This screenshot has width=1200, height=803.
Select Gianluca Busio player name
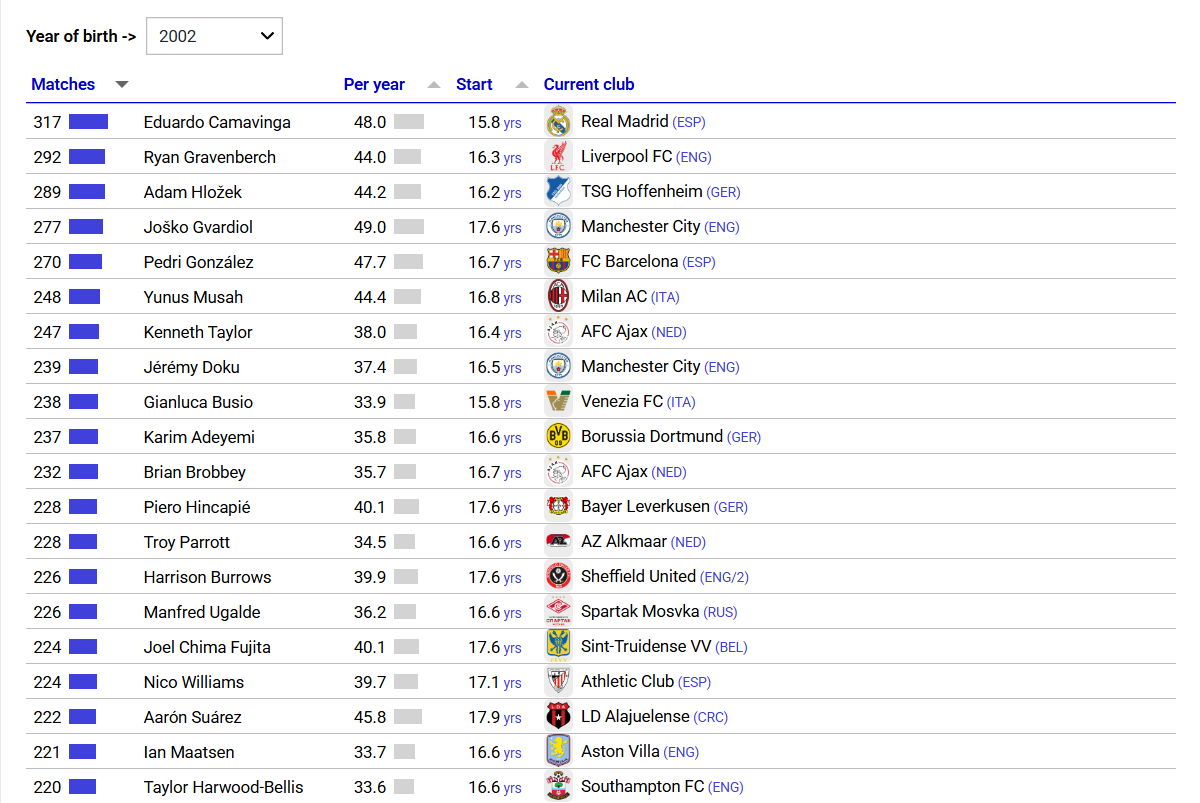point(198,402)
